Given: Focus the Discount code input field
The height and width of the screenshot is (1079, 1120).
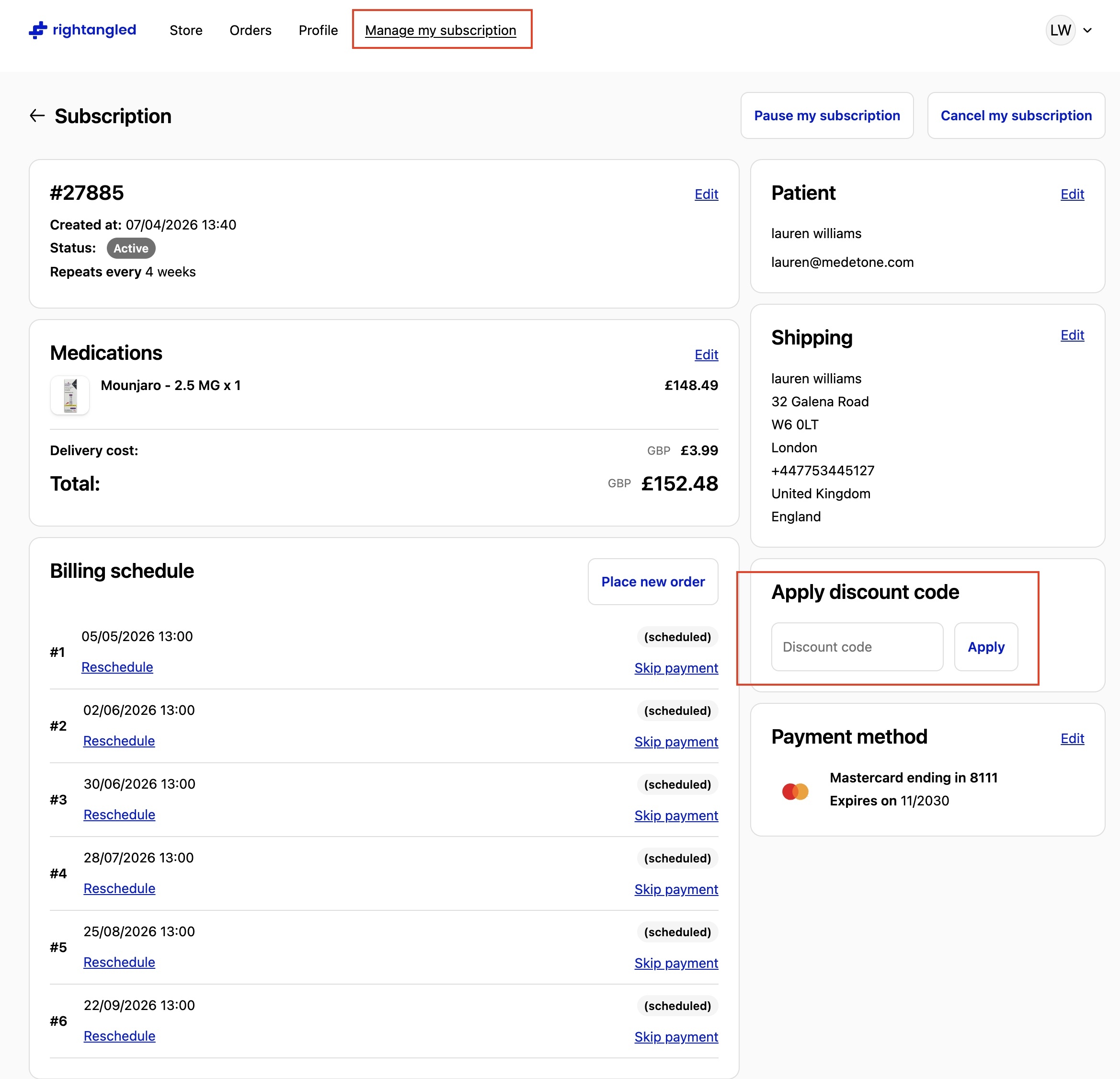Looking at the screenshot, I should (857, 647).
